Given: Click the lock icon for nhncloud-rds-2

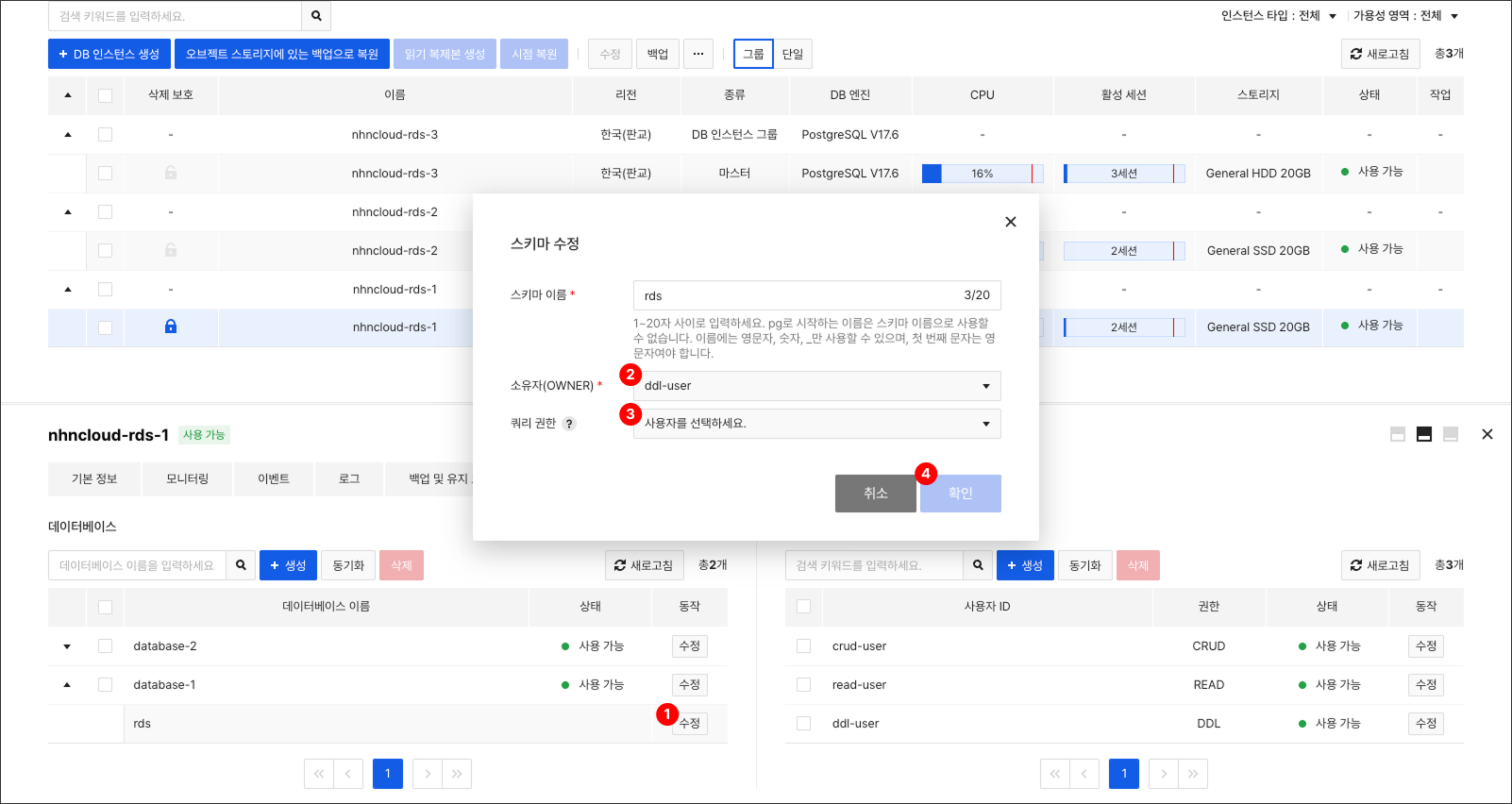Looking at the screenshot, I should point(171,250).
